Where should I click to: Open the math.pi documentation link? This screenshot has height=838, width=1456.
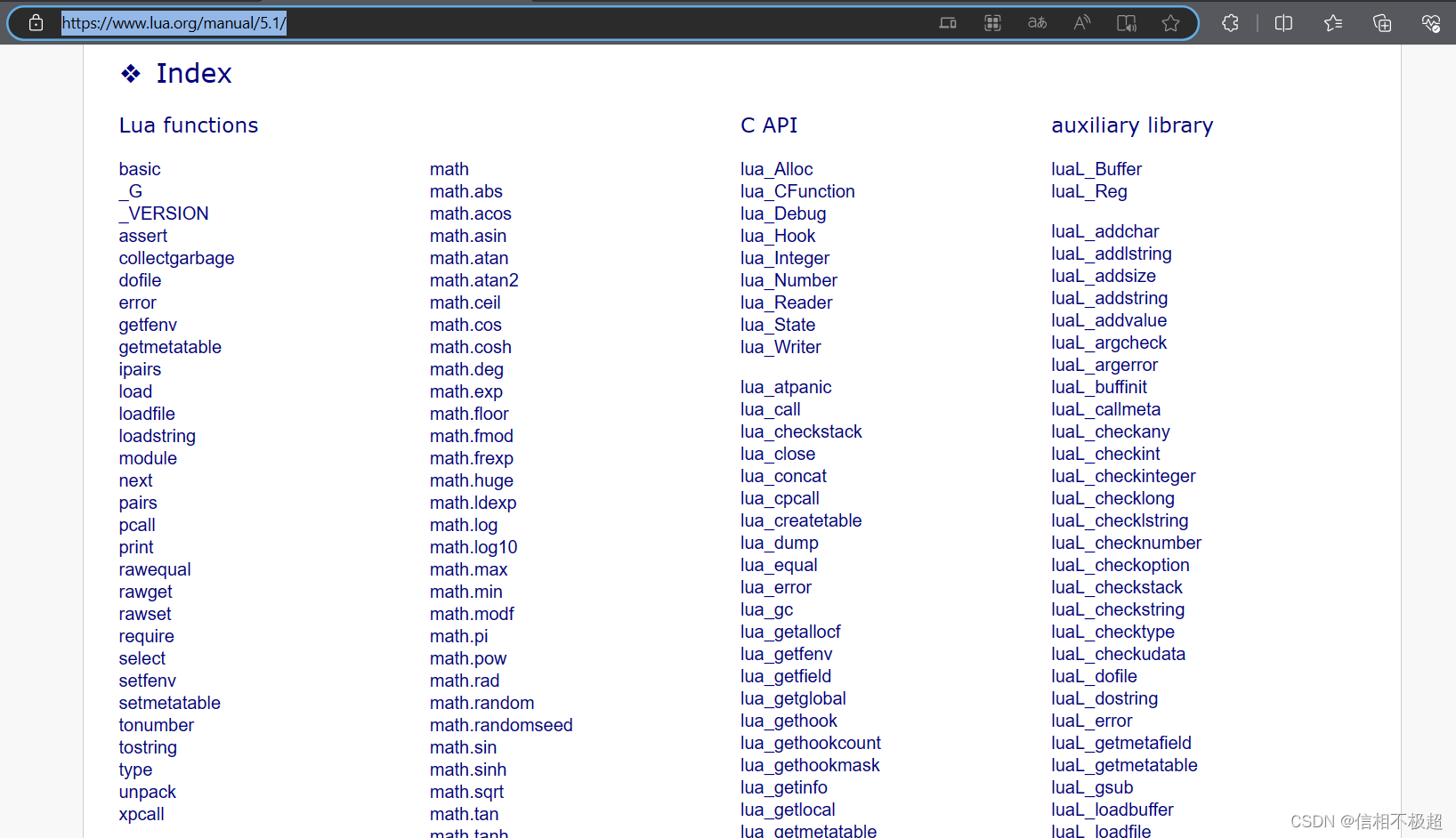458,636
